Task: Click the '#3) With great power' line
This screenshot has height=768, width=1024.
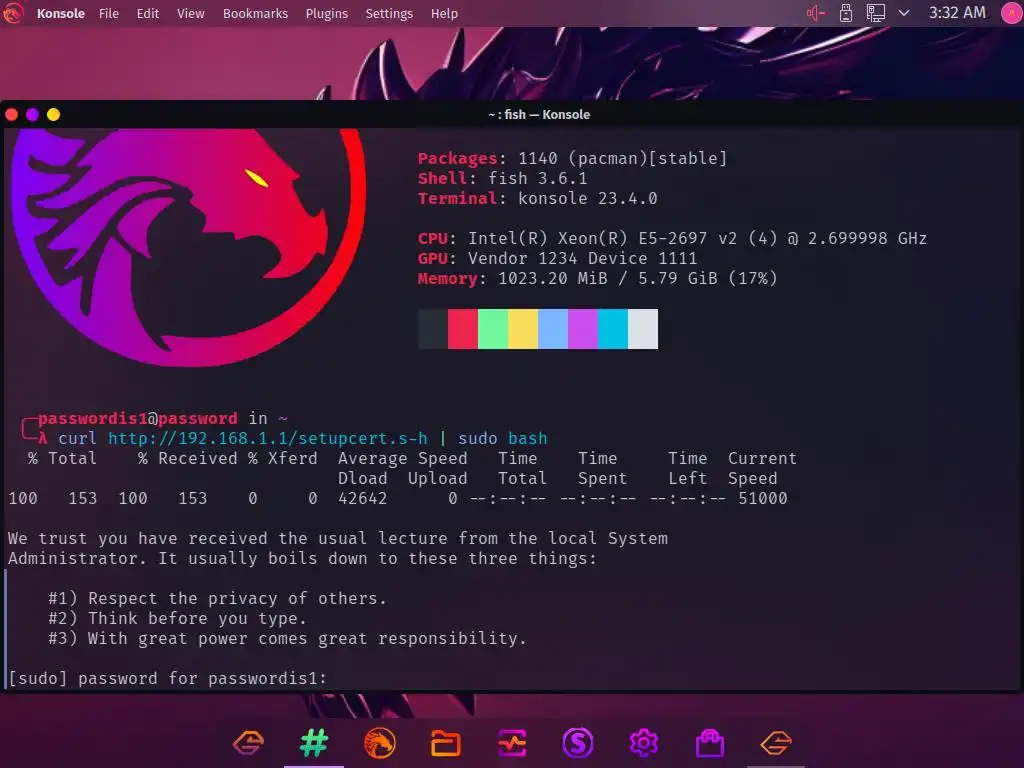Action: pos(287,638)
